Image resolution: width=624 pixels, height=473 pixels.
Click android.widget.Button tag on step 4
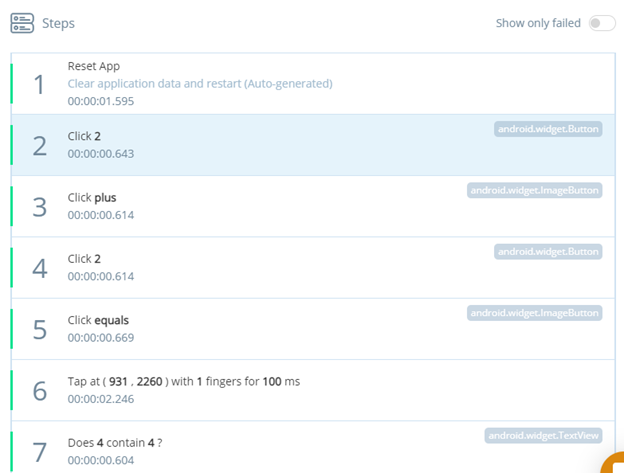click(x=548, y=251)
